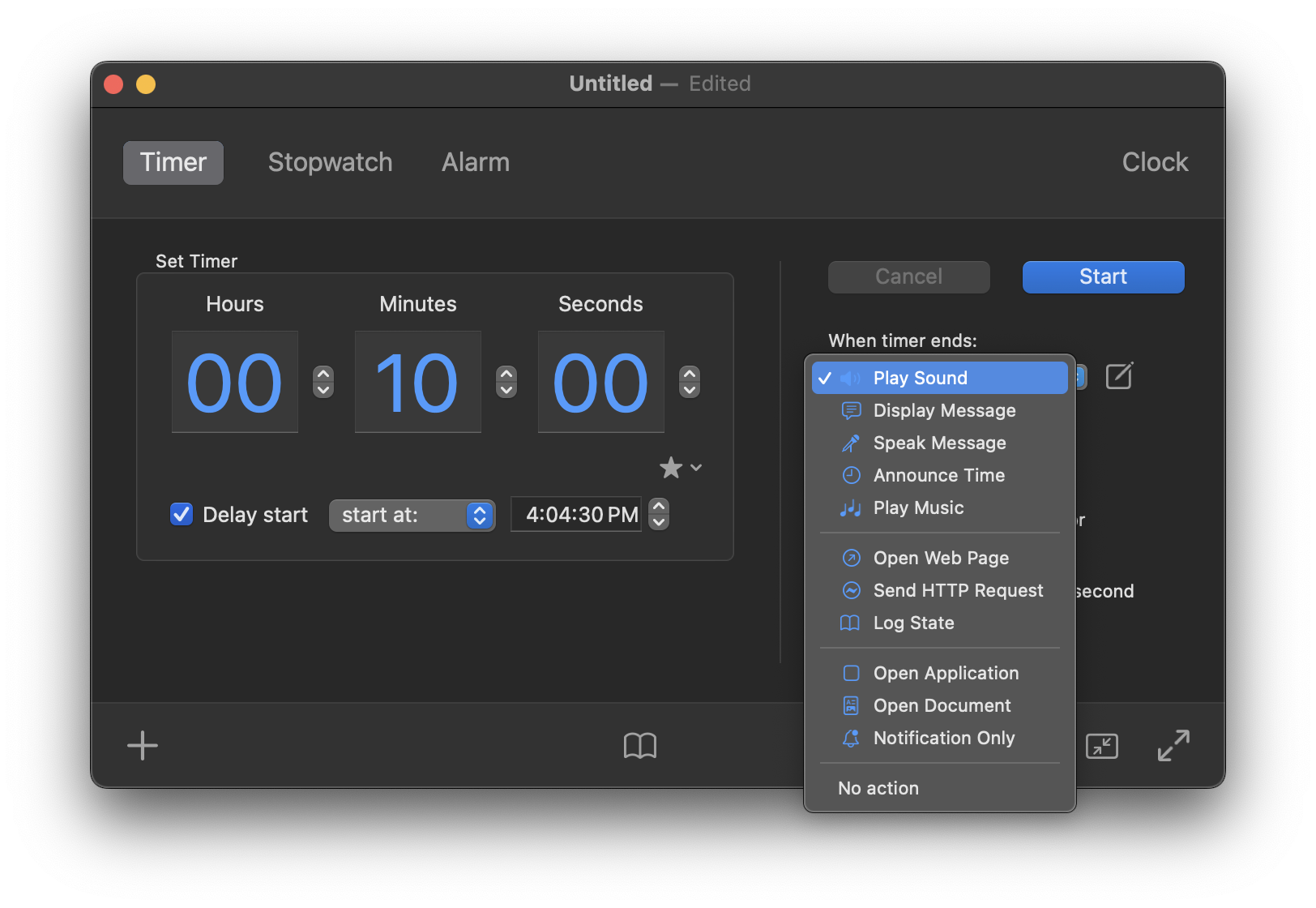This screenshot has height=908, width=1316.
Task: Switch to the Stopwatch tab
Action: pyautogui.click(x=330, y=162)
